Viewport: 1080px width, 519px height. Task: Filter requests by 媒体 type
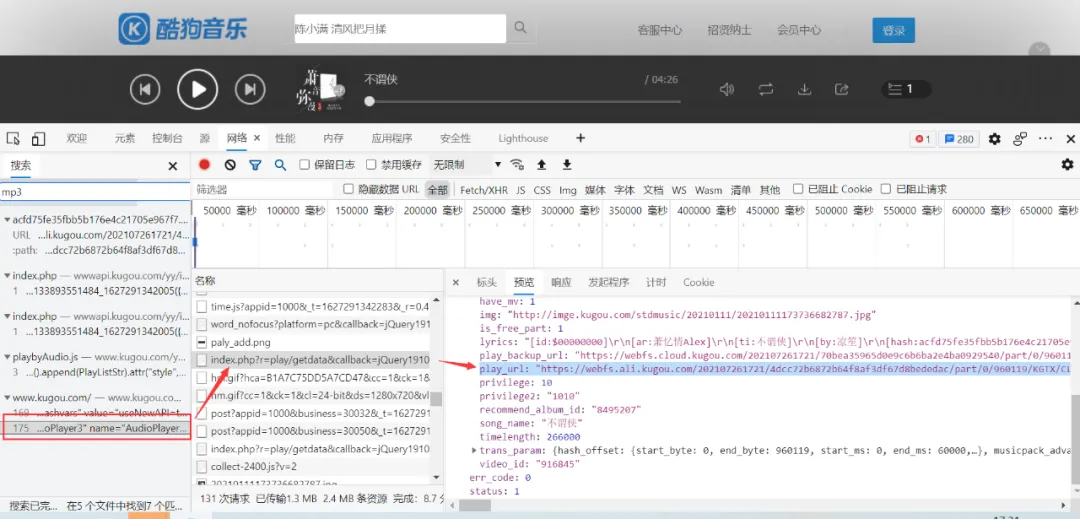(x=595, y=189)
